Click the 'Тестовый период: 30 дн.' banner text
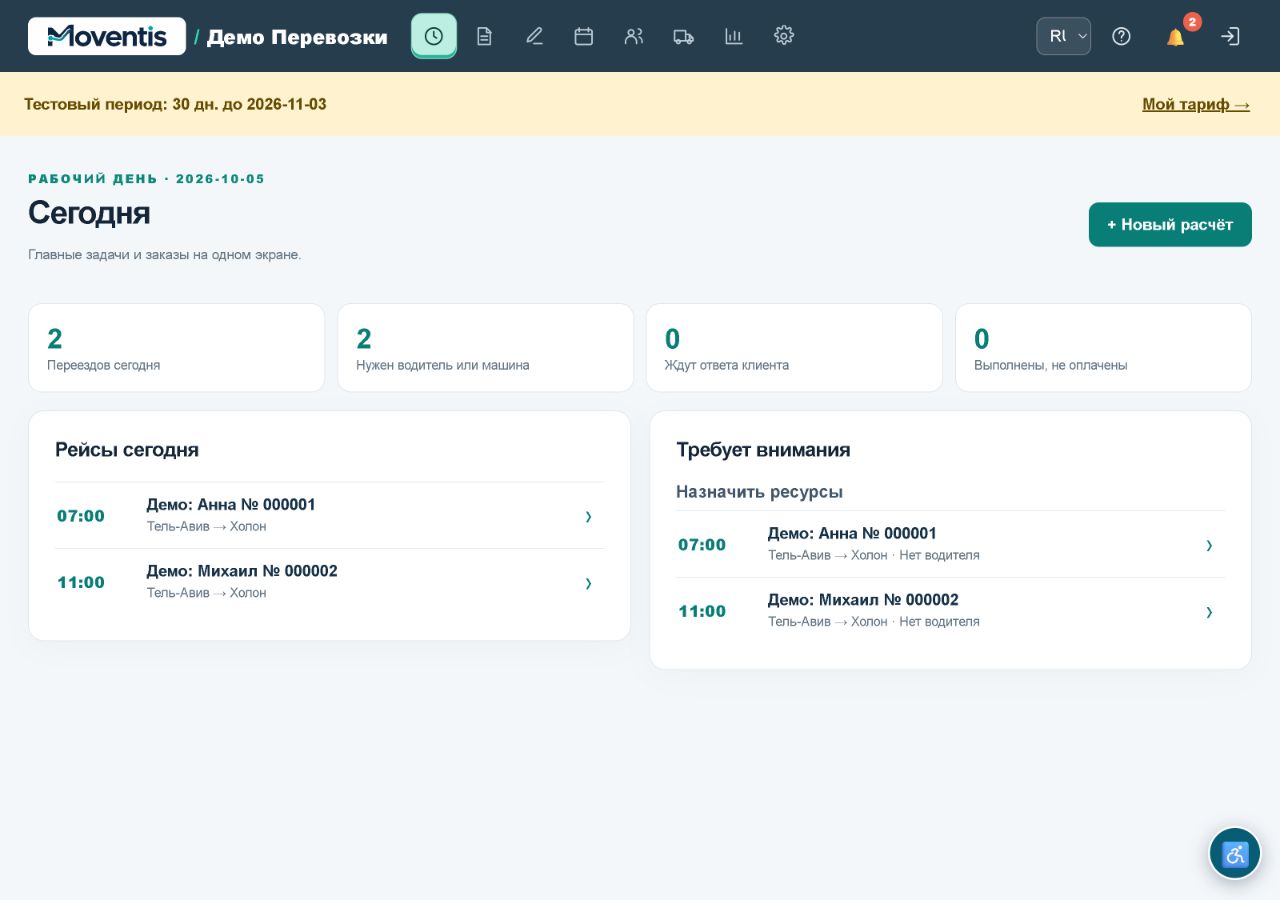1280x900 pixels. point(175,104)
